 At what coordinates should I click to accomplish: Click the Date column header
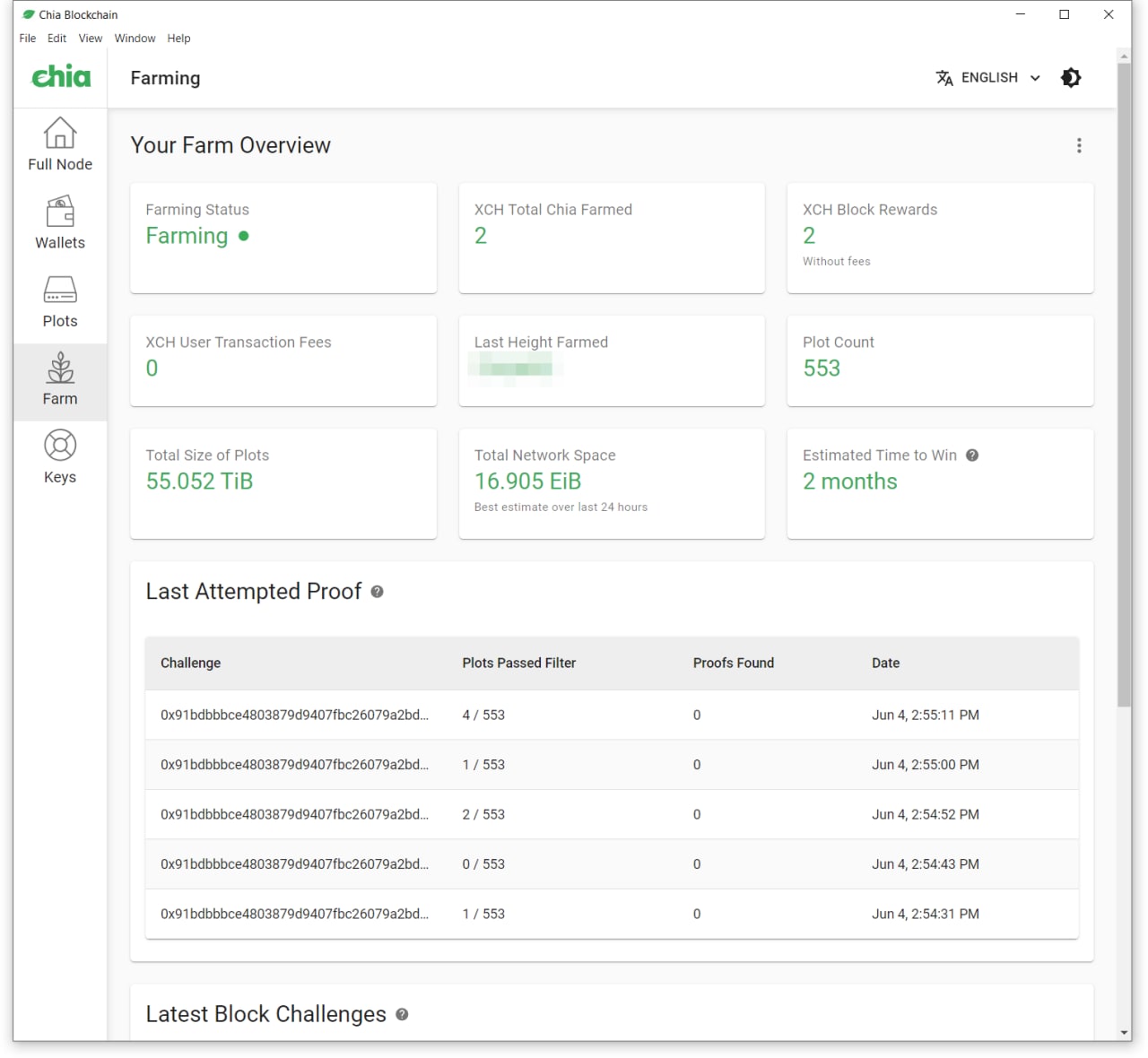[x=885, y=663]
